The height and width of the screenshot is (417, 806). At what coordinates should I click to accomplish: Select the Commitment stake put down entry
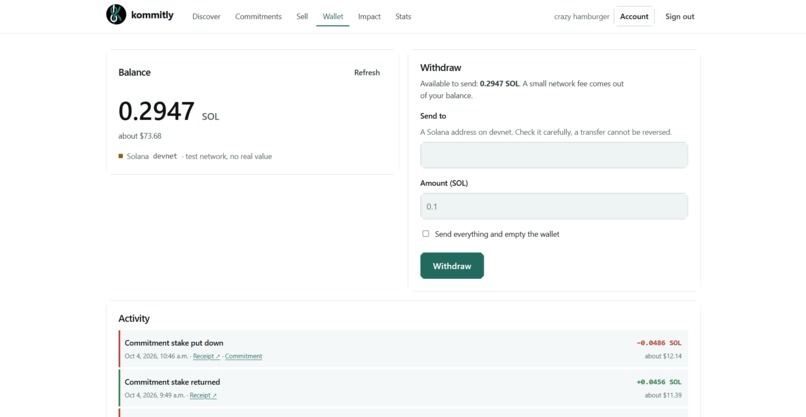(x=403, y=349)
